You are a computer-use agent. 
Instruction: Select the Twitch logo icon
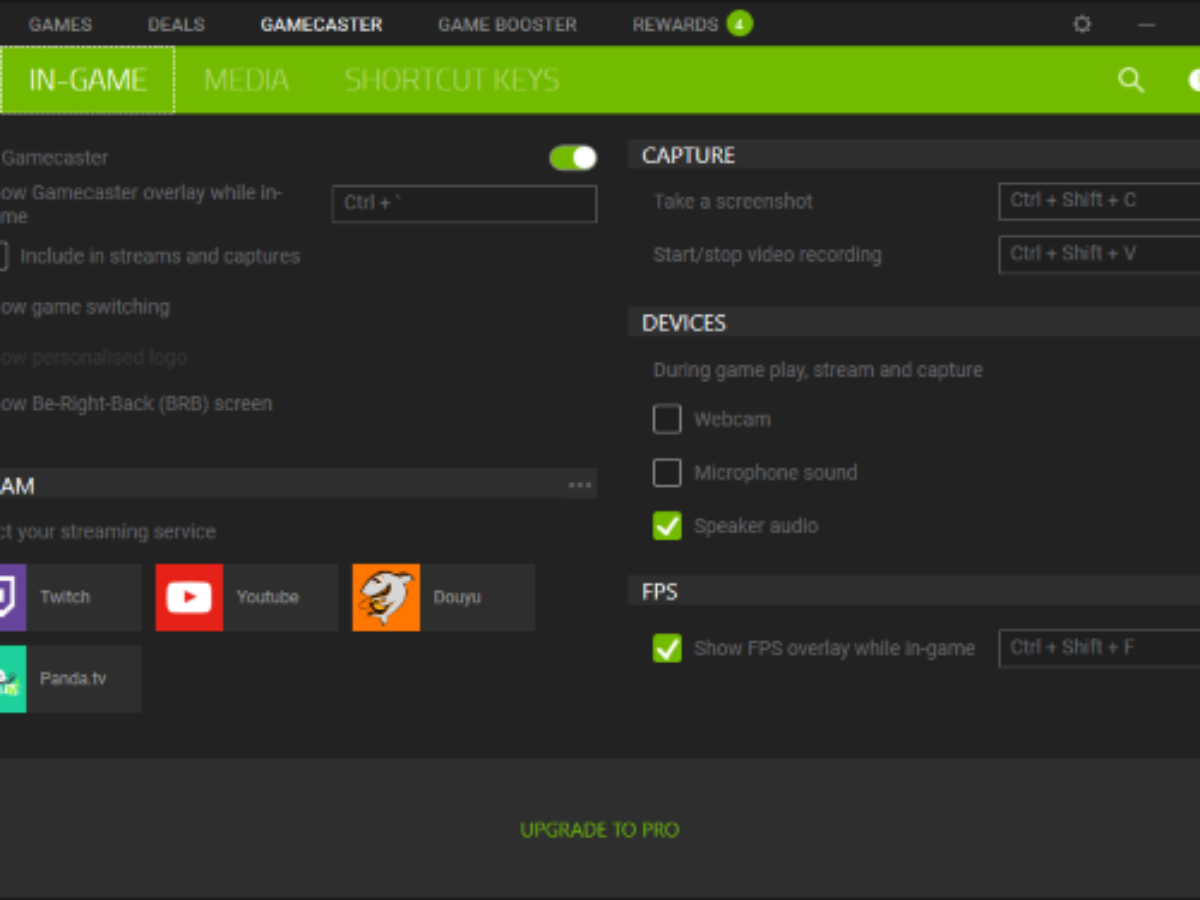click(x=13, y=597)
